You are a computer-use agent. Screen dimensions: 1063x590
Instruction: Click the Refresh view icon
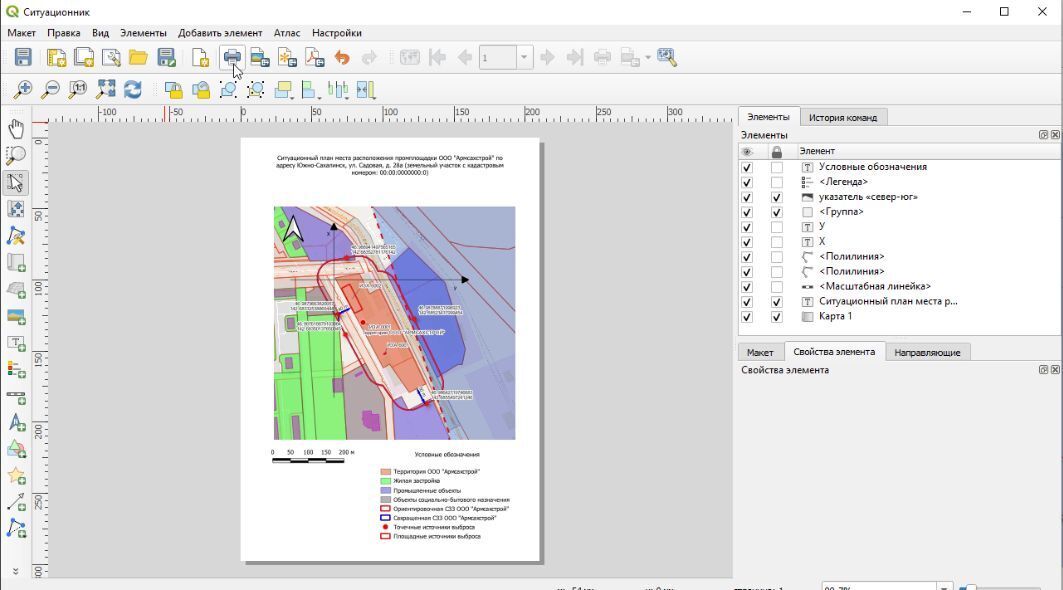(x=132, y=90)
